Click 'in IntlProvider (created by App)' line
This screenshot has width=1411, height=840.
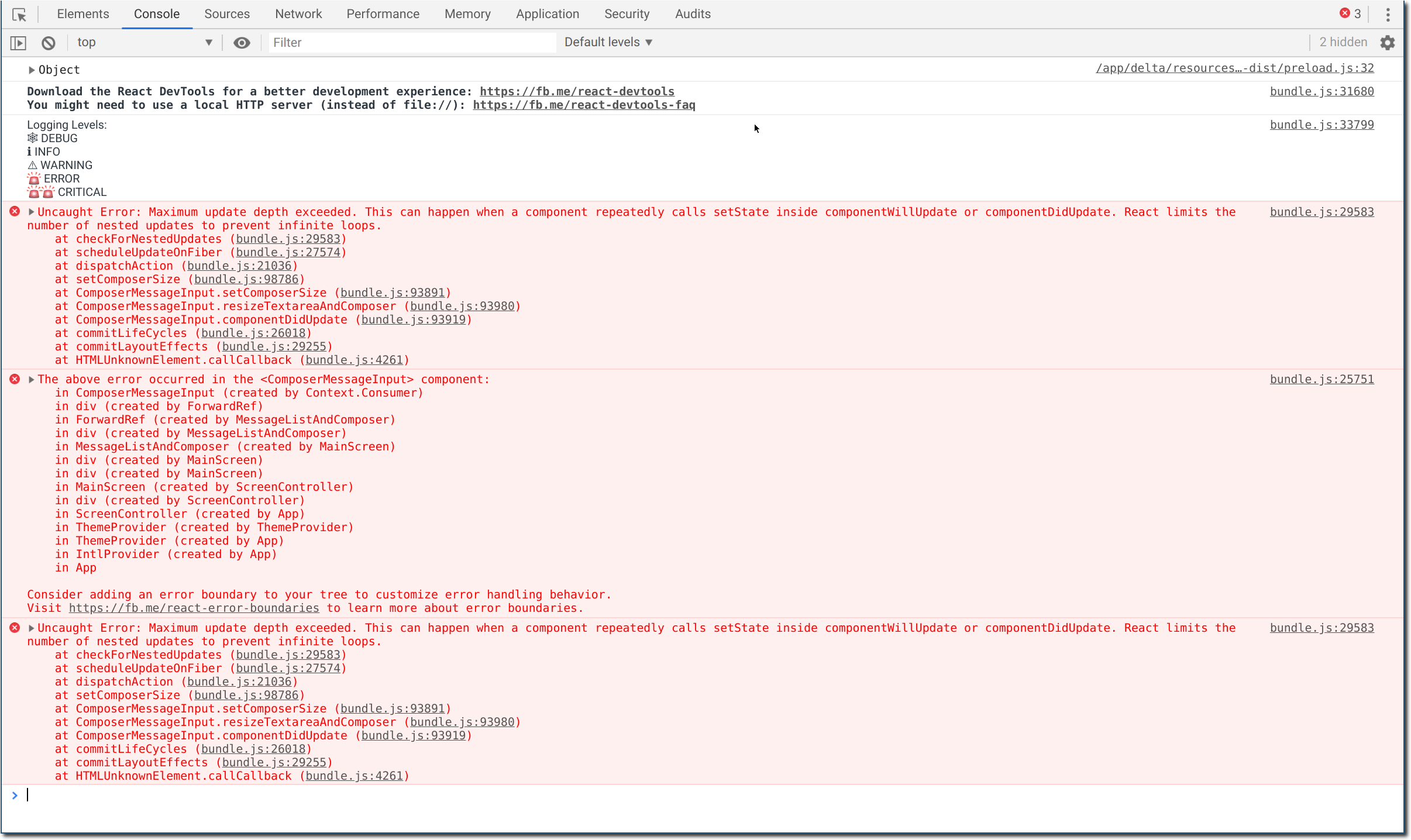click(166, 555)
